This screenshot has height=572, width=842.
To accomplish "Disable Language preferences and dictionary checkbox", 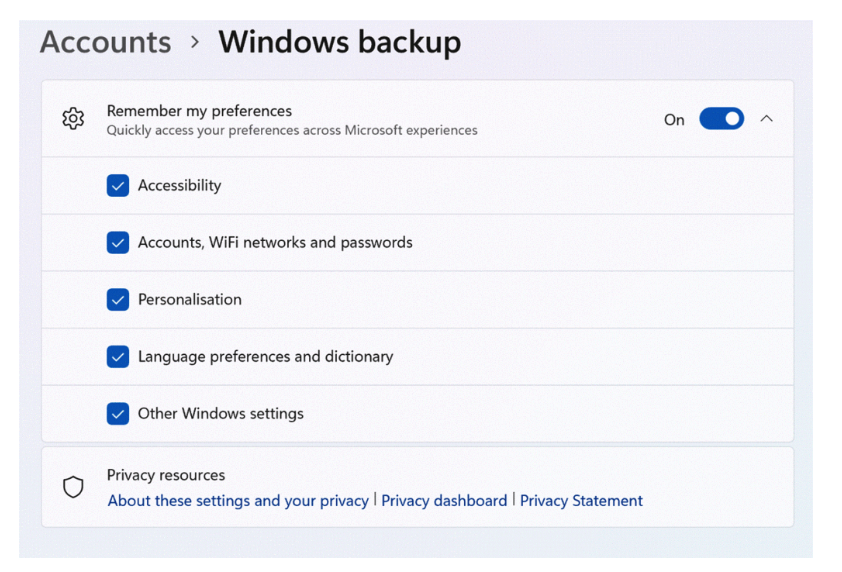I will [118, 356].
